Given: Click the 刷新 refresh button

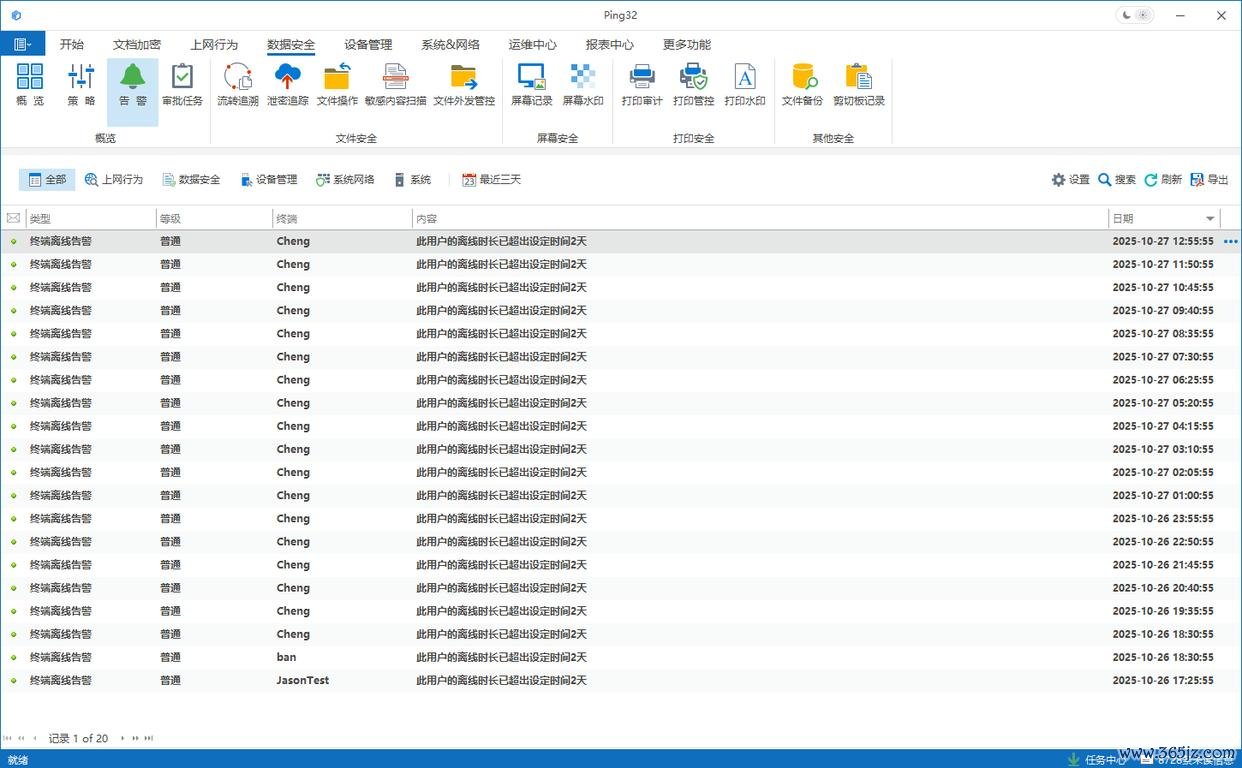Looking at the screenshot, I should point(1163,180).
